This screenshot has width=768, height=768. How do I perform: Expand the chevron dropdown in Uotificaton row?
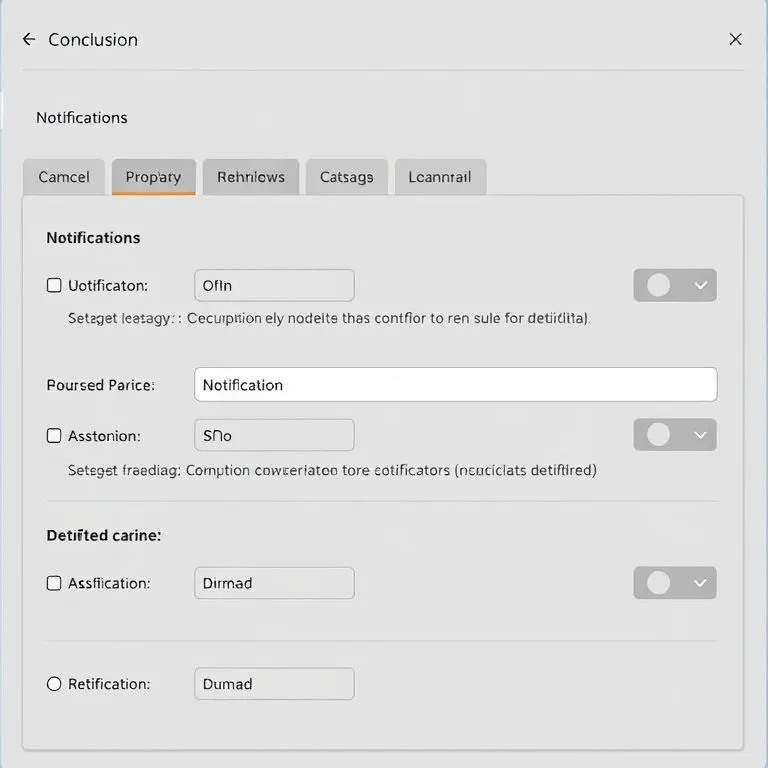(x=701, y=285)
